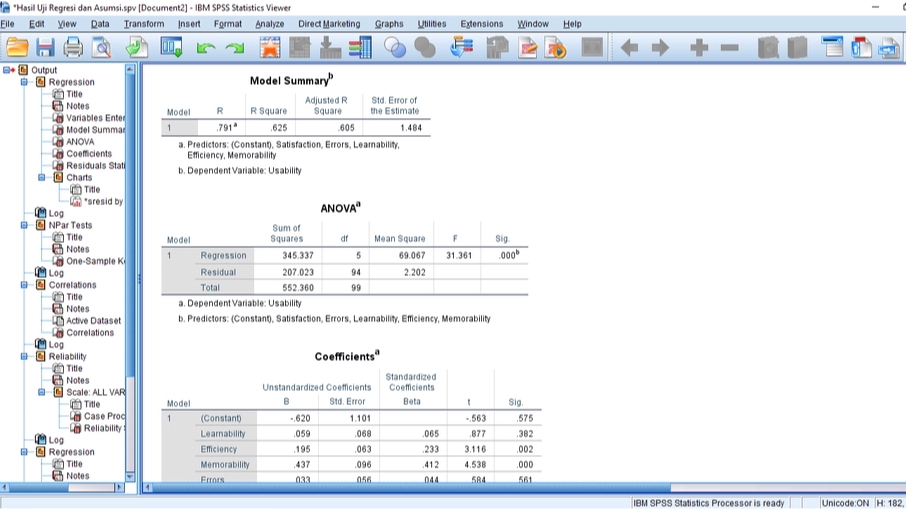Collapse the root Output node
The image size is (906, 509).
point(6,70)
